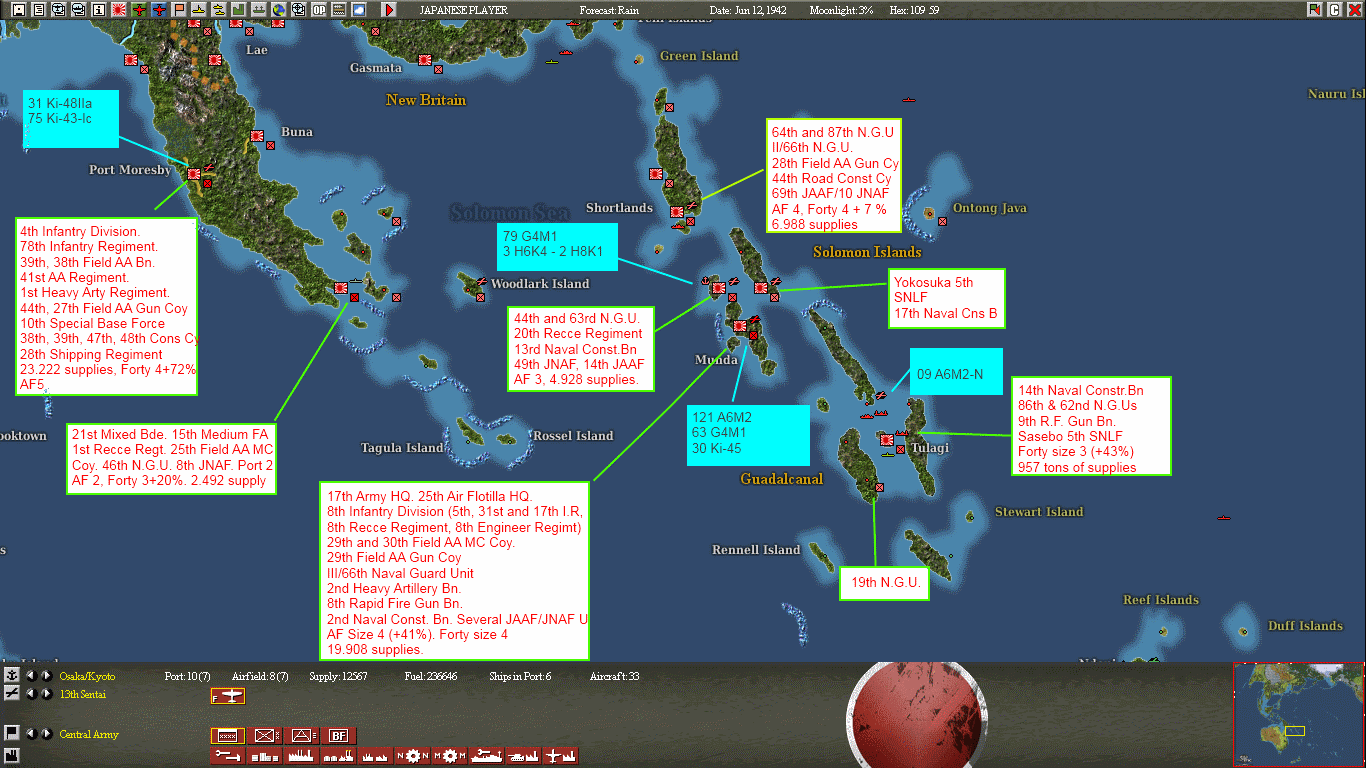Click the 'Forecast: Rain' status text
Viewport: 1366px width, 768px height.
[609, 10]
